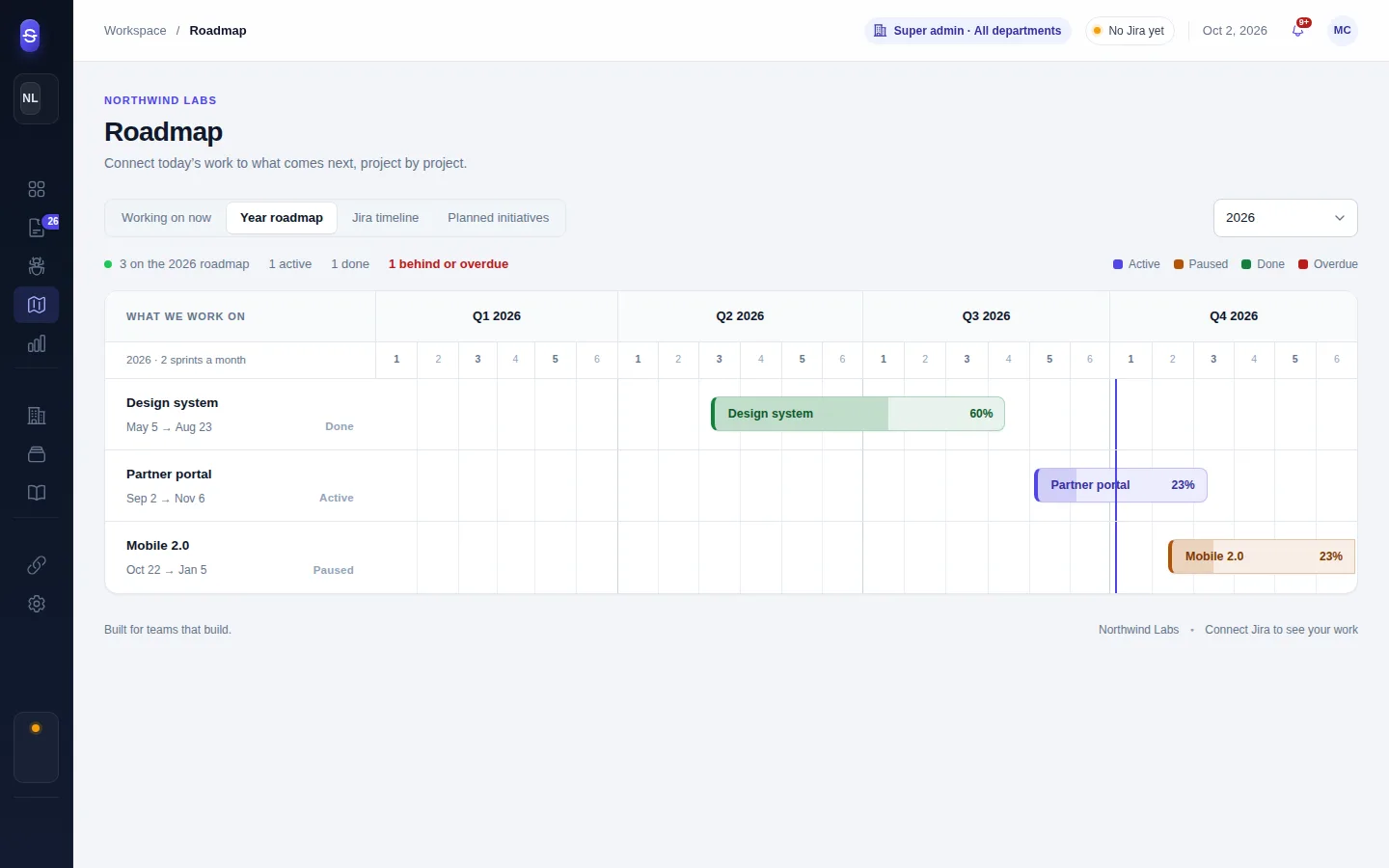
Task: Click the Oct 22 → Jan 5 date range
Action: [x=167, y=570]
